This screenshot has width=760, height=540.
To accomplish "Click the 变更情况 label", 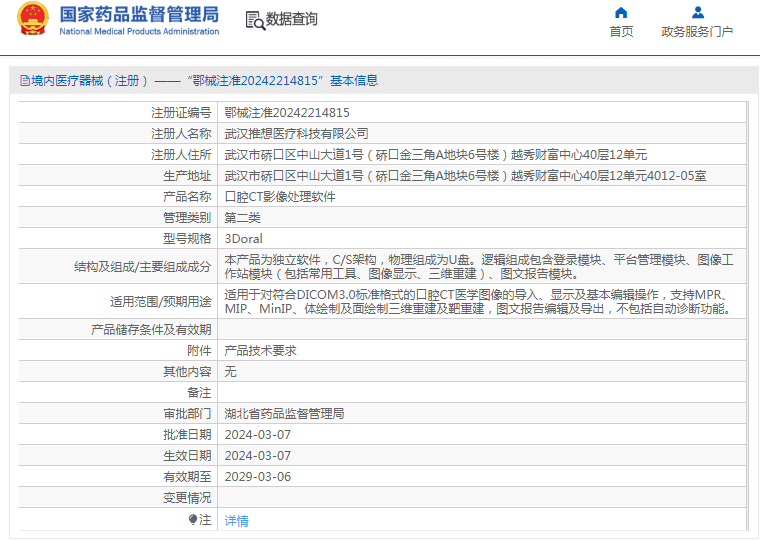I will [x=187, y=498].
